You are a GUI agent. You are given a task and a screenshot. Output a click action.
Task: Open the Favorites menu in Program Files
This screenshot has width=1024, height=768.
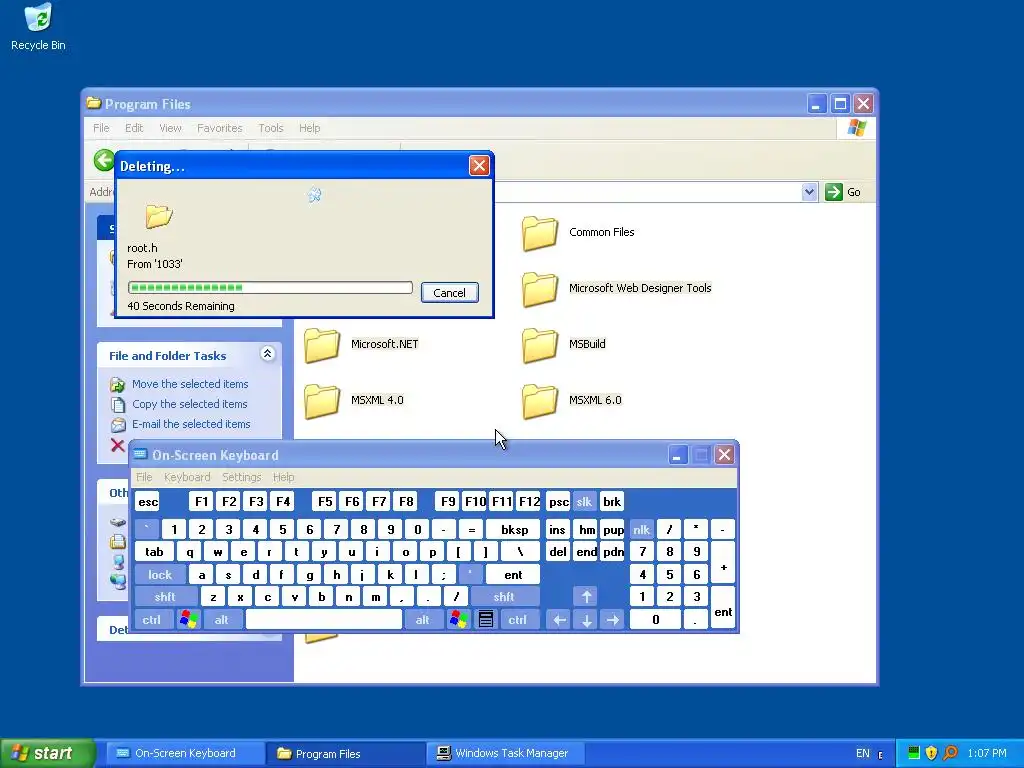[219, 128]
